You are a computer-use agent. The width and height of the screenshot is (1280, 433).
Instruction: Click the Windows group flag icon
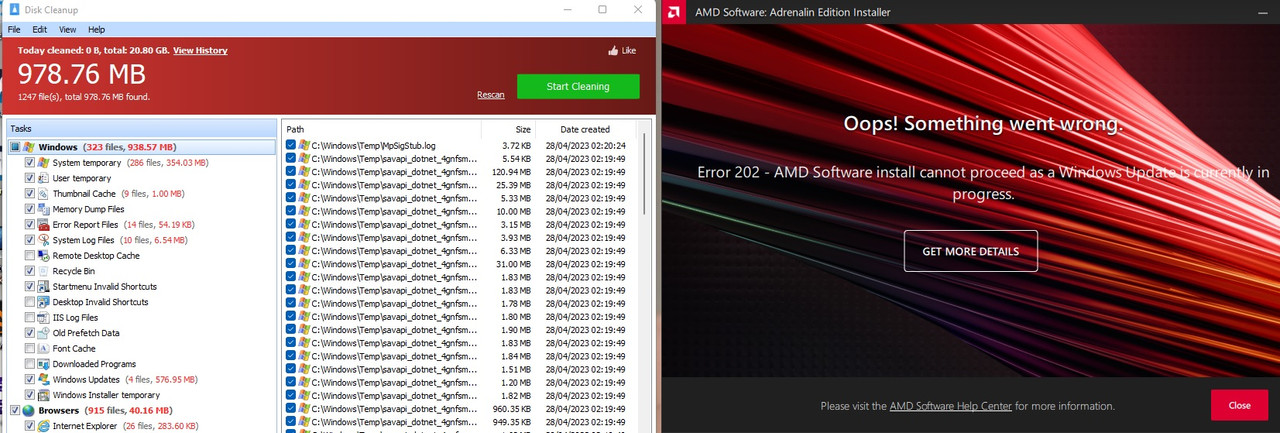(29, 147)
